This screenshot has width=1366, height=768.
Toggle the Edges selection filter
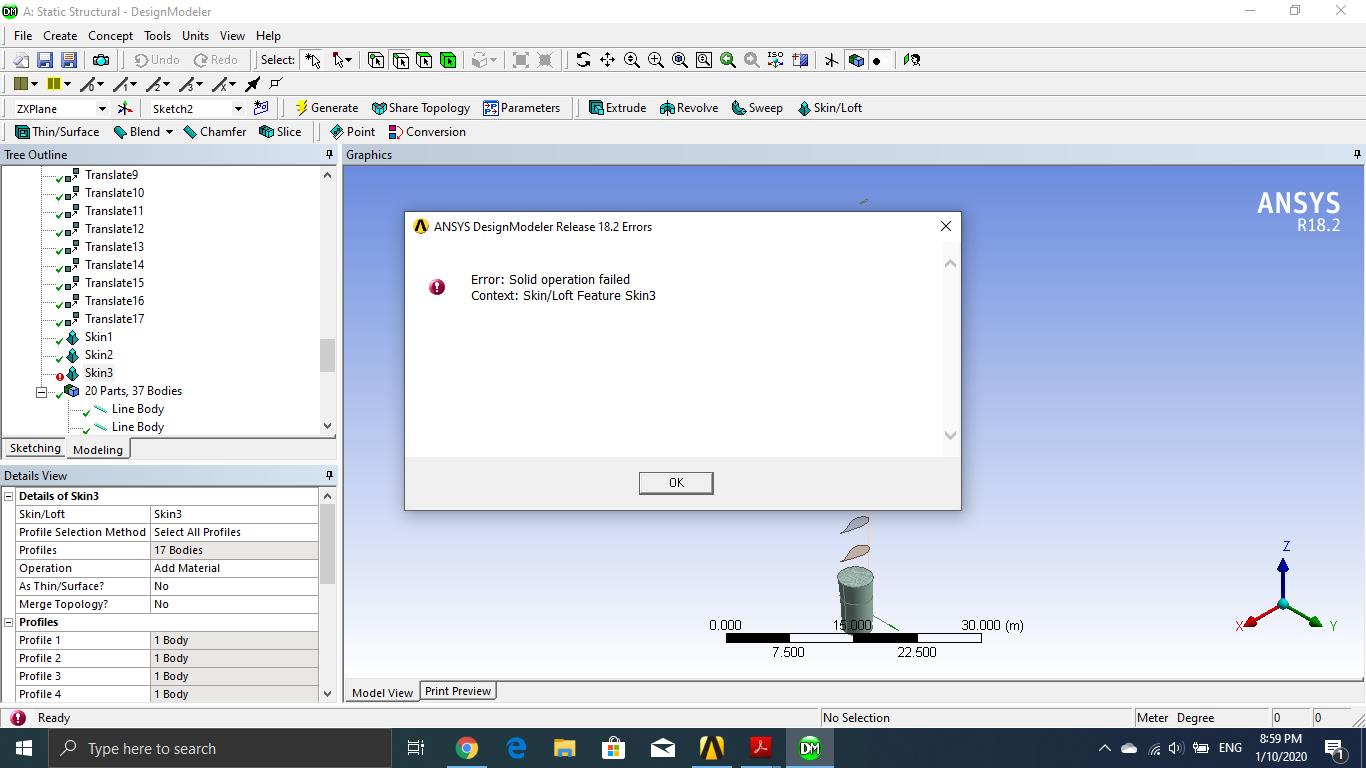pos(400,60)
